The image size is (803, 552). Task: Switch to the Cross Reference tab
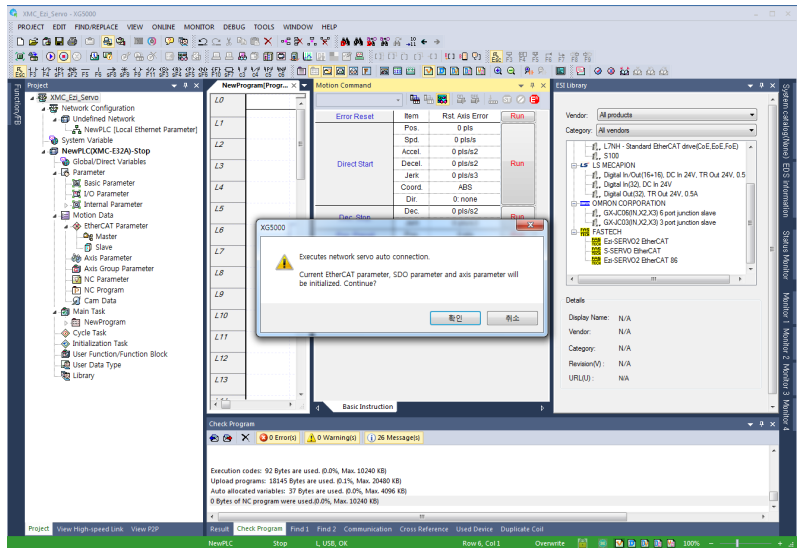click(424, 529)
